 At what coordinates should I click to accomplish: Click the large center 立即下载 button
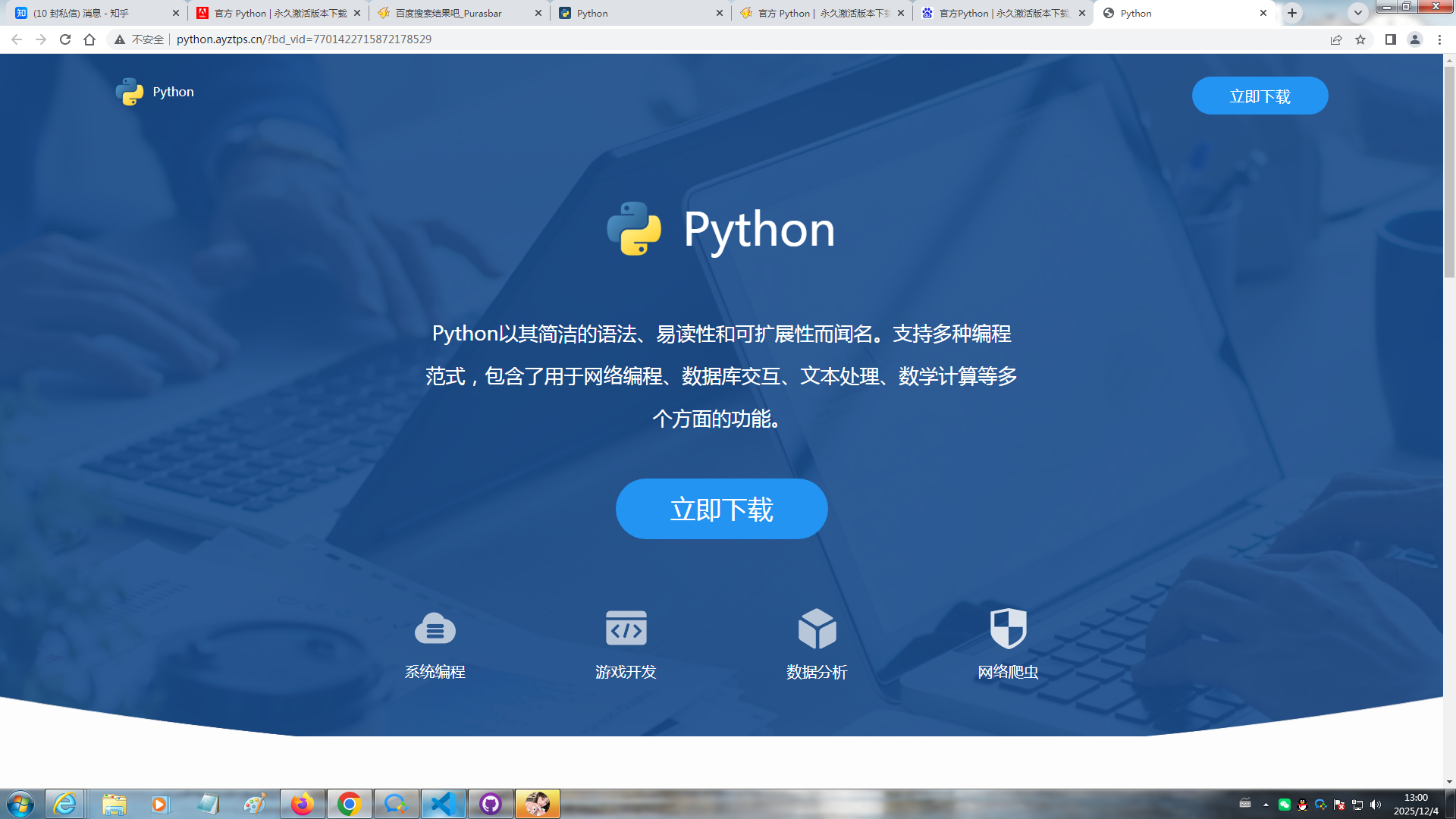pyautogui.click(x=721, y=509)
